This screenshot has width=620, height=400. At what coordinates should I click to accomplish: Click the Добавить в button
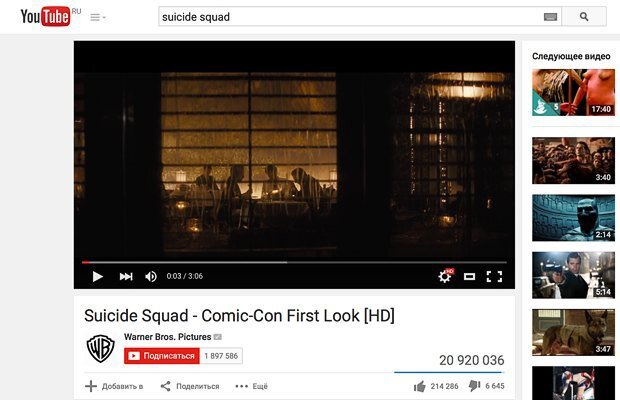114,386
